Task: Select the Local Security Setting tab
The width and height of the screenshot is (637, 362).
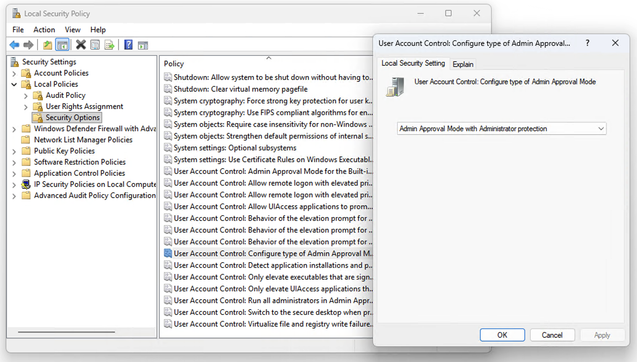Action: [x=413, y=63]
